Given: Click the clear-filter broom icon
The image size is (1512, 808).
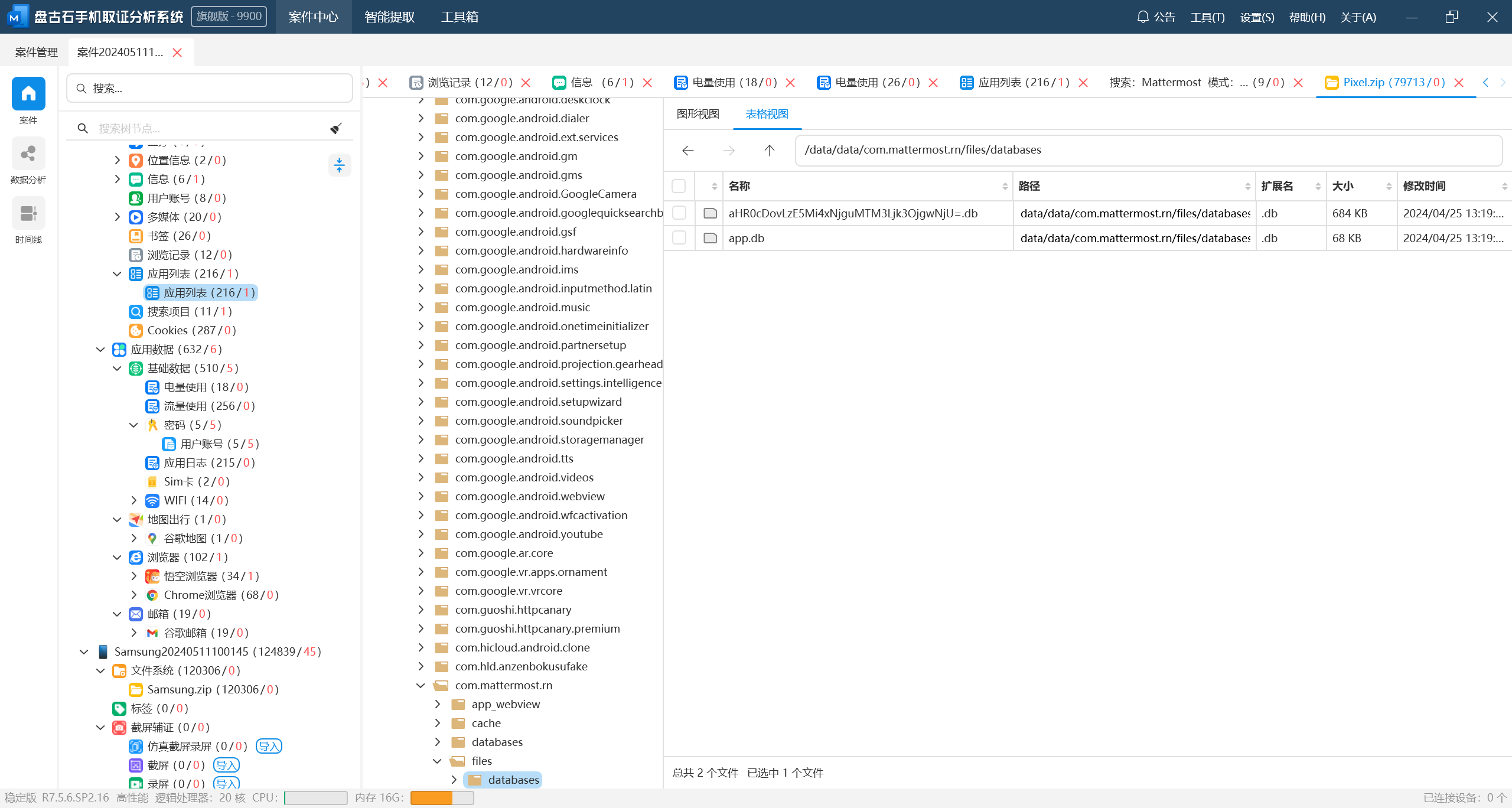Looking at the screenshot, I should (x=336, y=128).
